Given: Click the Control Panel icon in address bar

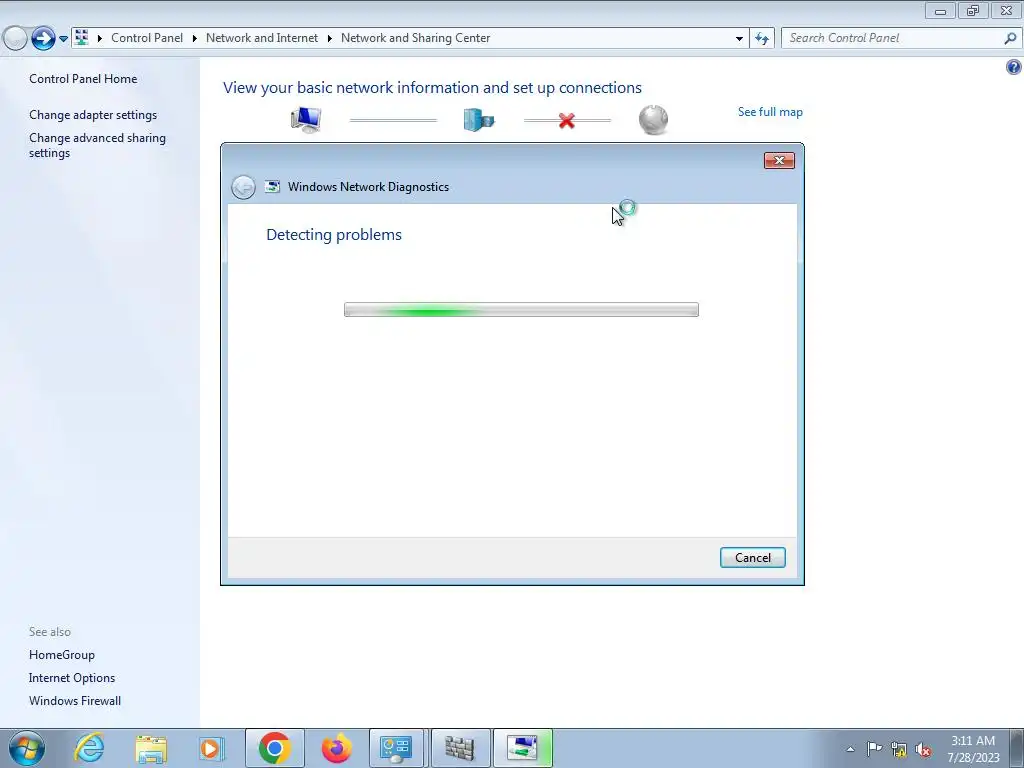Looking at the screenshot, I should click(x=82, y=37).
